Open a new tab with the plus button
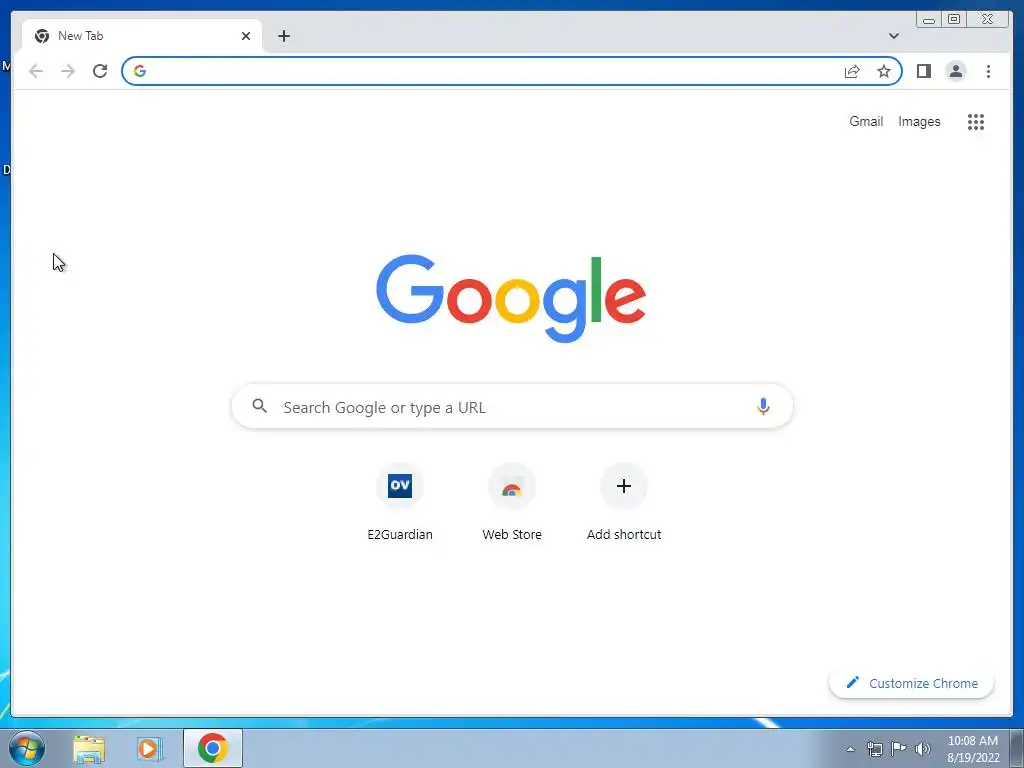The width and height of the screenshot is (1024, 768). coord(283,36)
